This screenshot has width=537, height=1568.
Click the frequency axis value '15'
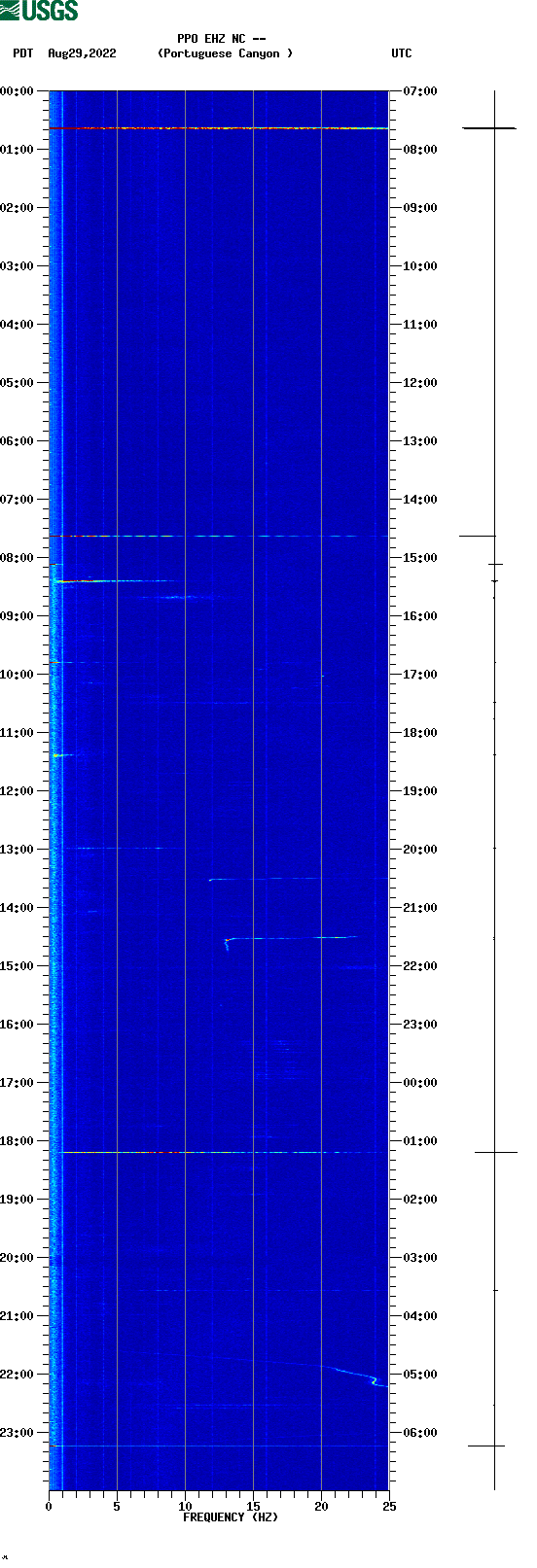(253, 1507)
